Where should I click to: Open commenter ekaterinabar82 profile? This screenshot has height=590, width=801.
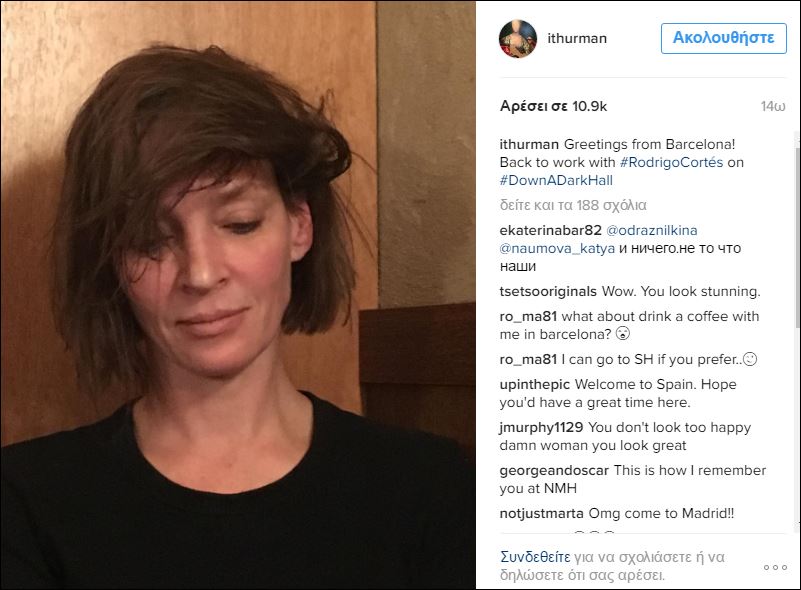[x=550, y=230]
